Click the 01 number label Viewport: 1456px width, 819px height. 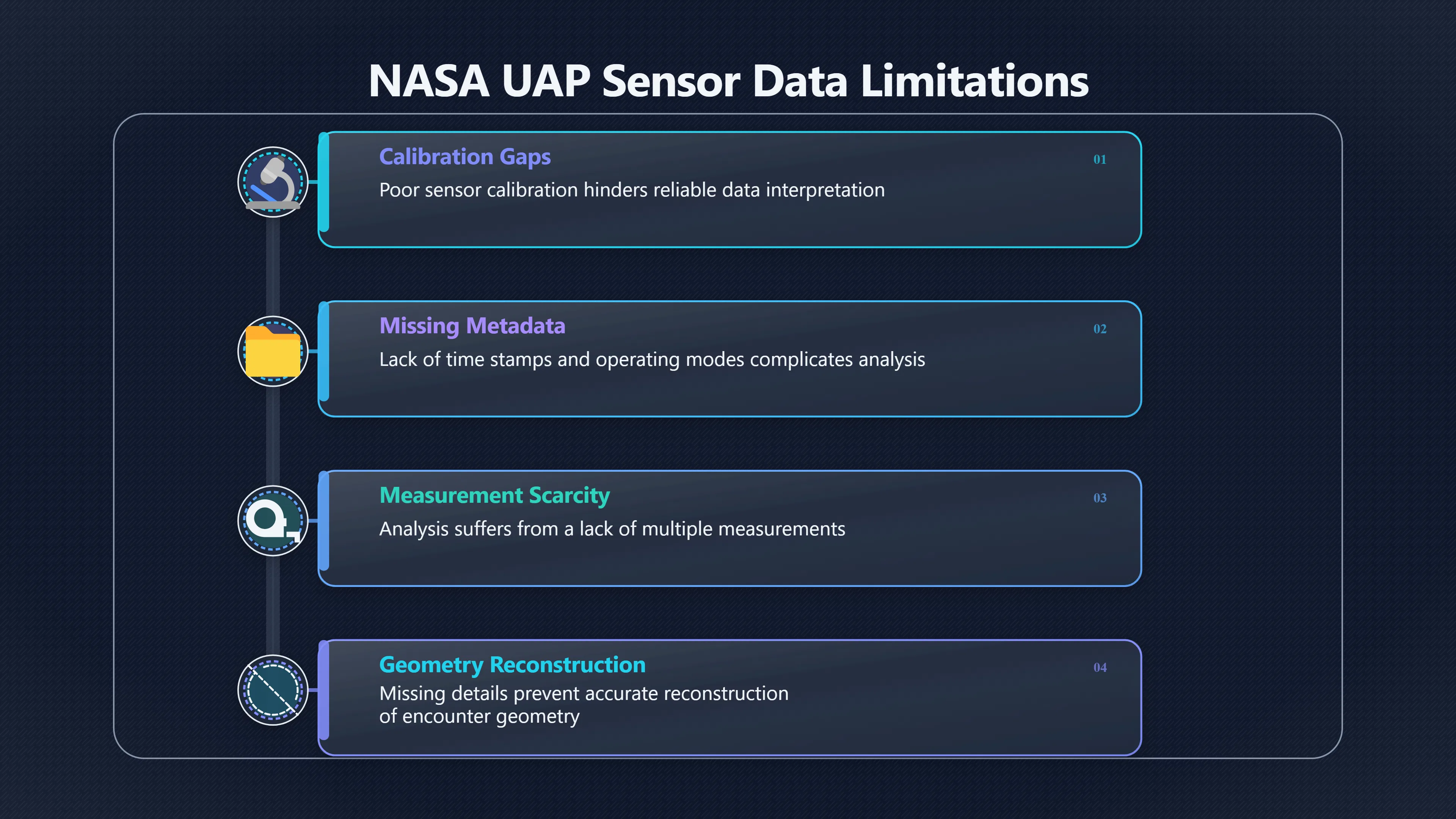point(1099,159)
